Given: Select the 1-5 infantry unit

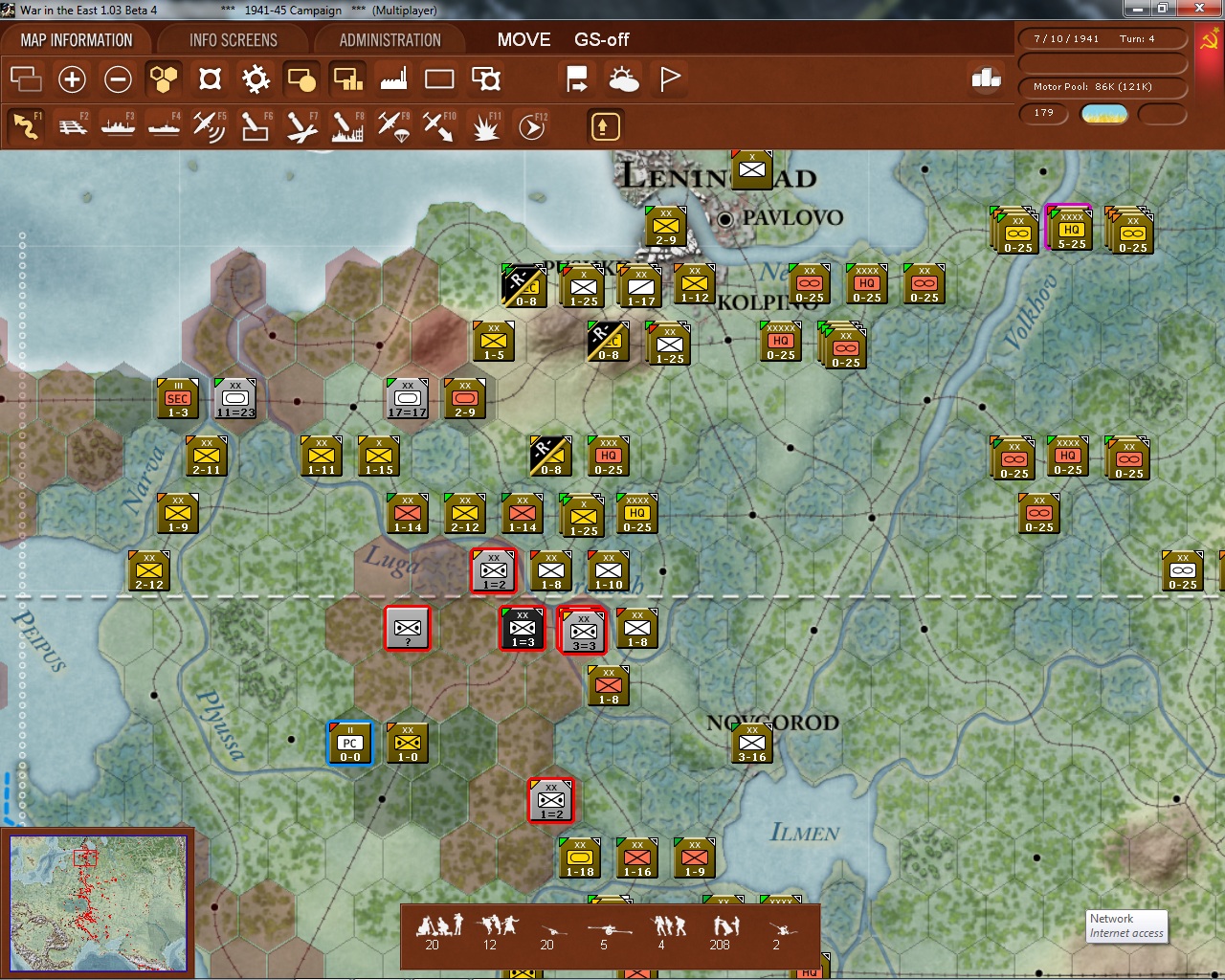Looking at the screenshot, I should coord(494,341).
